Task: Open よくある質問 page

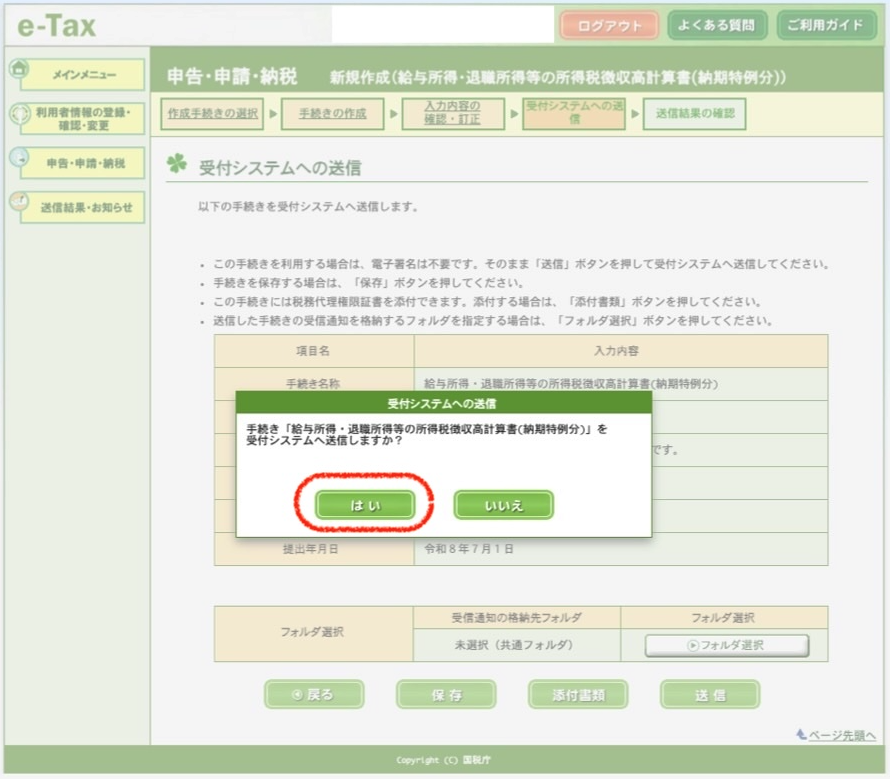Action: coord(717,25)
